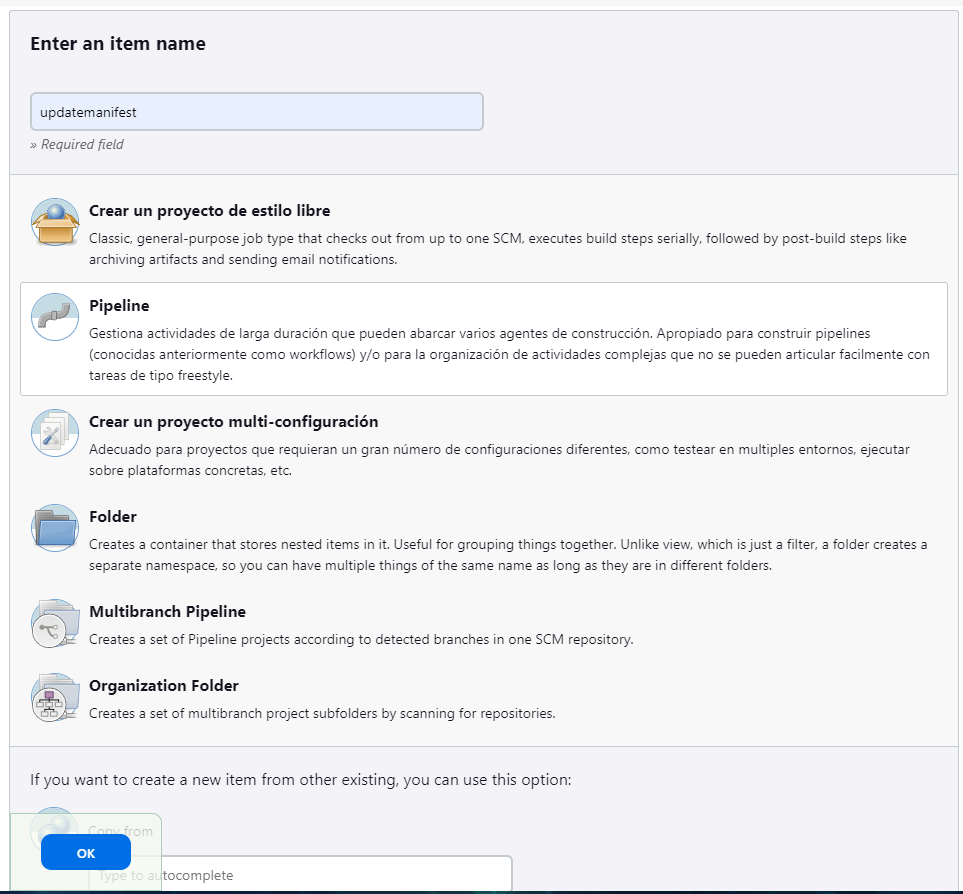The image size is (963, 894).
Task: Click the freestyle project box icon
Action: [55, 222]
